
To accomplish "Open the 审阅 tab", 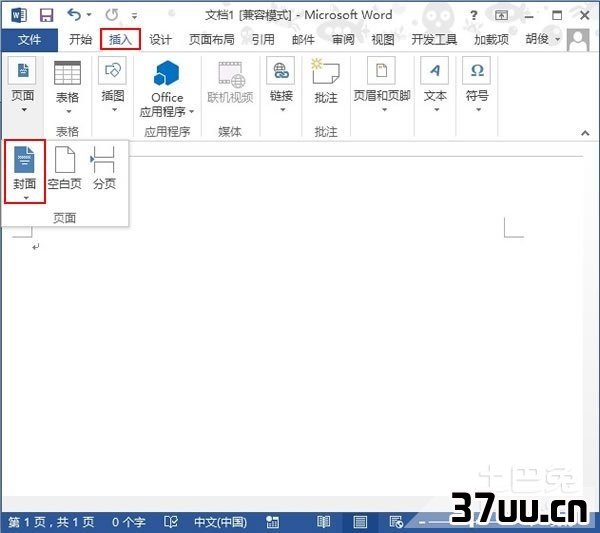I will [x=343, y=39].
